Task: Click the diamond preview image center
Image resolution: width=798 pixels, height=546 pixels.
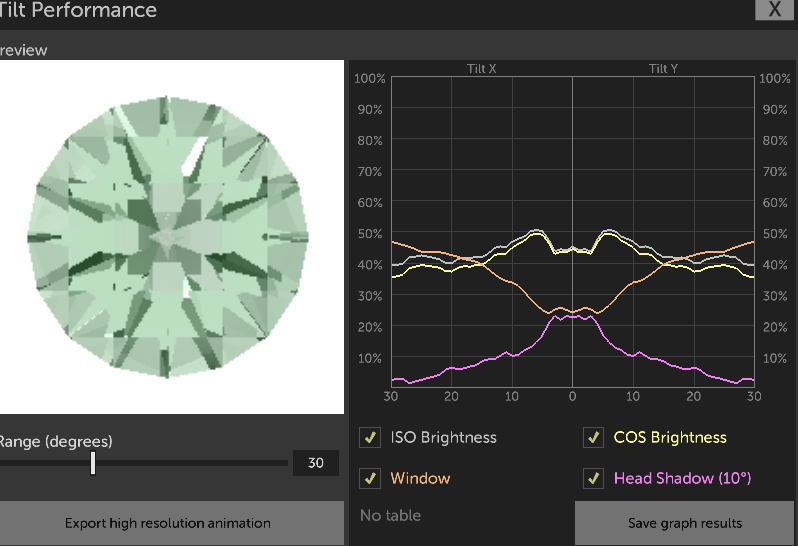Action: click(x=170, y=236)
